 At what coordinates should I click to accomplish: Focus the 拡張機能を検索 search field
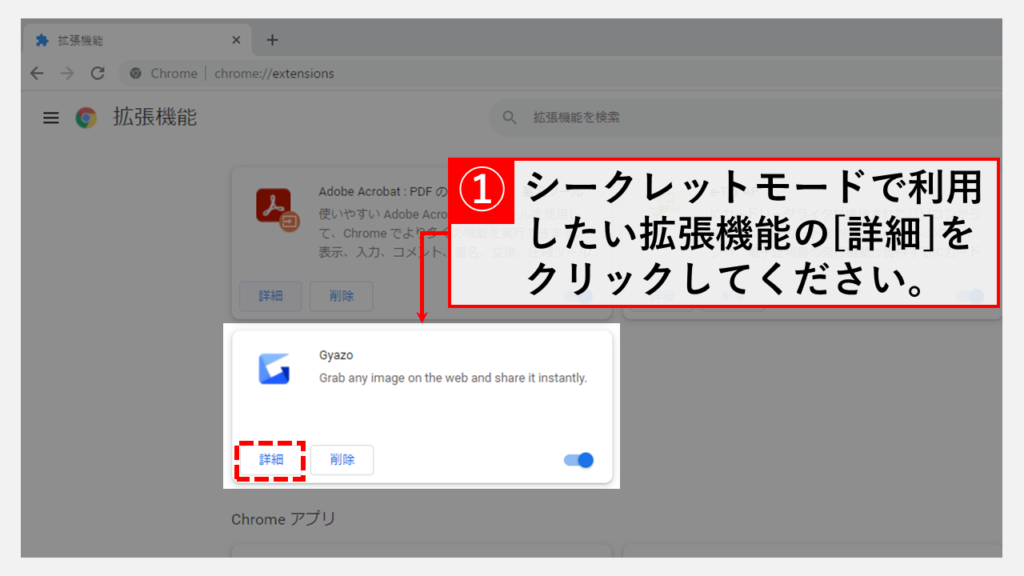pos(700,118)
